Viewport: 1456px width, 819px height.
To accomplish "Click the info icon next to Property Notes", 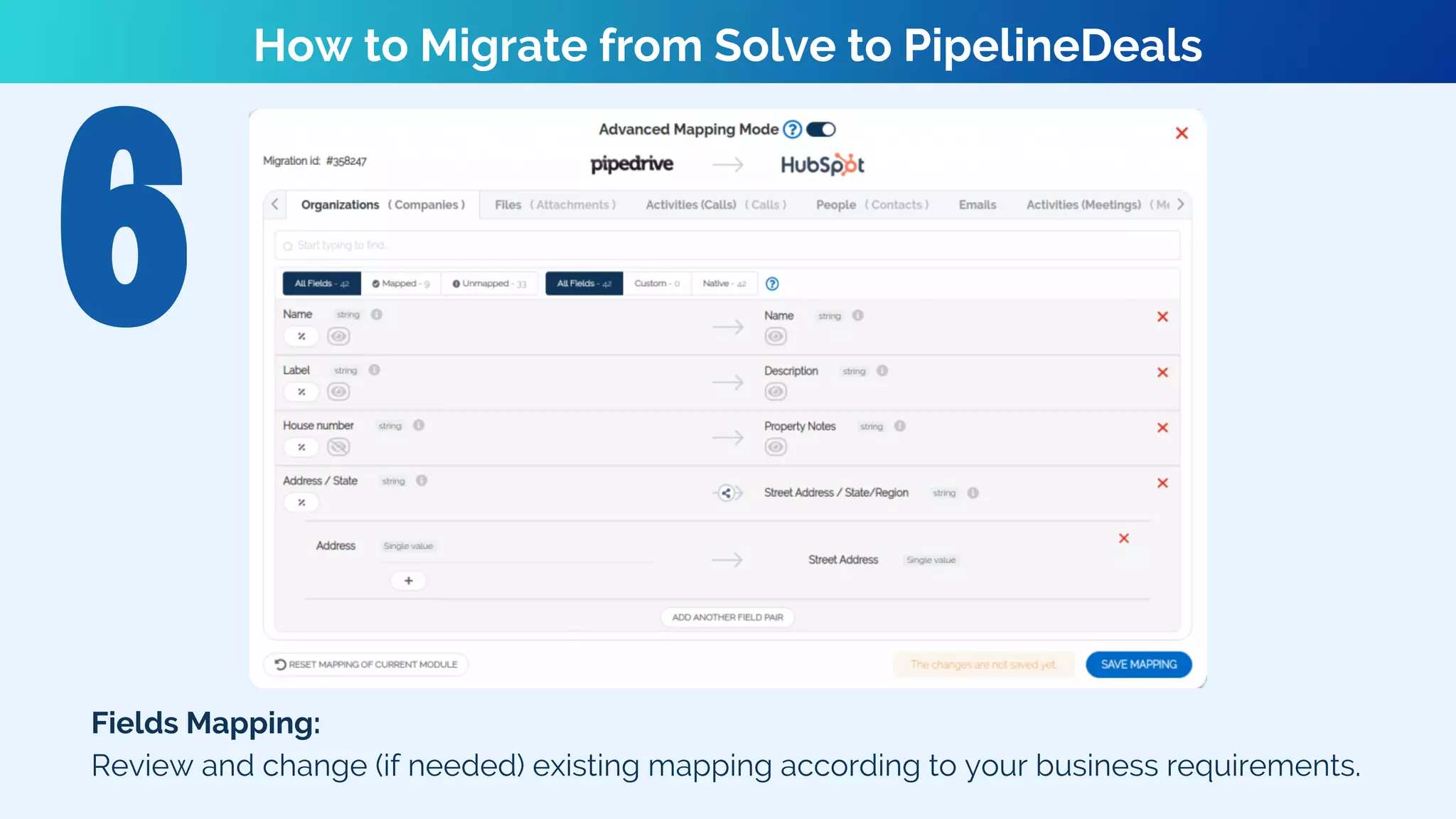I will pos(900,426).
